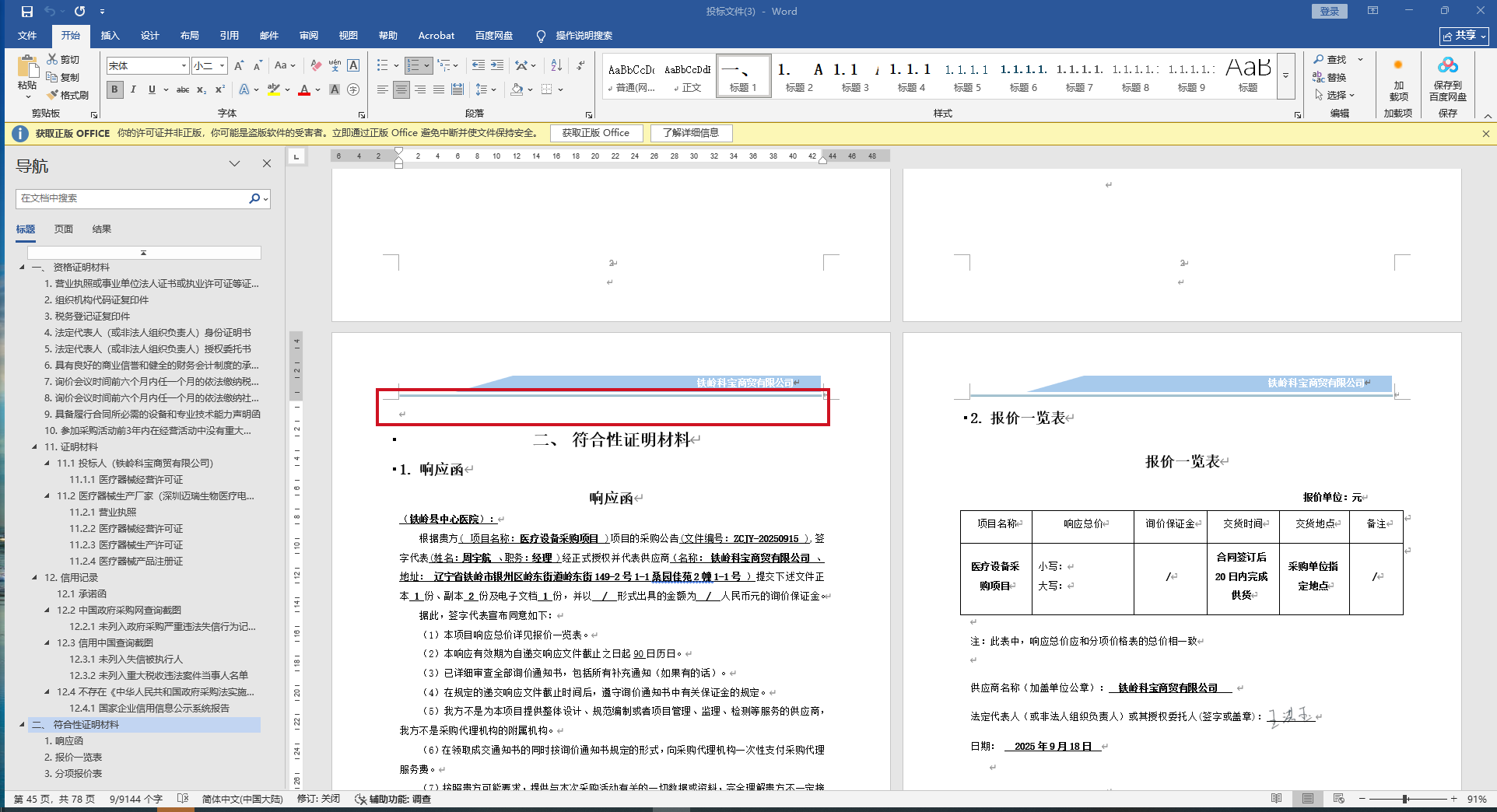
Task: Toggle underline formatting
Action: (152, 89)
